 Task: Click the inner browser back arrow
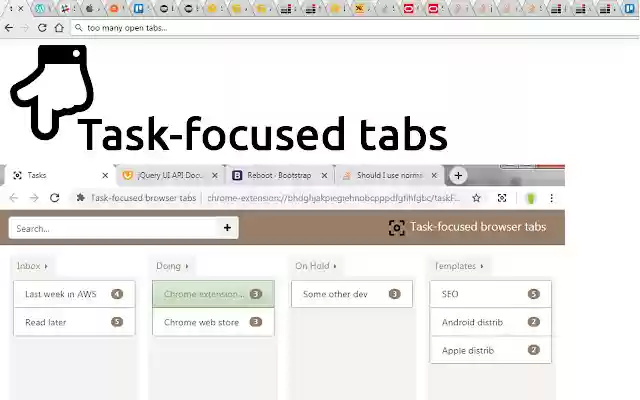[13, 198]
